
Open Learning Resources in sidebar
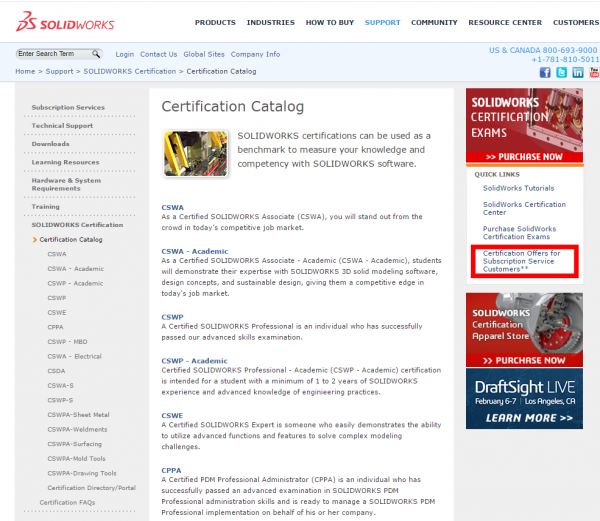[x=65, y=163]
